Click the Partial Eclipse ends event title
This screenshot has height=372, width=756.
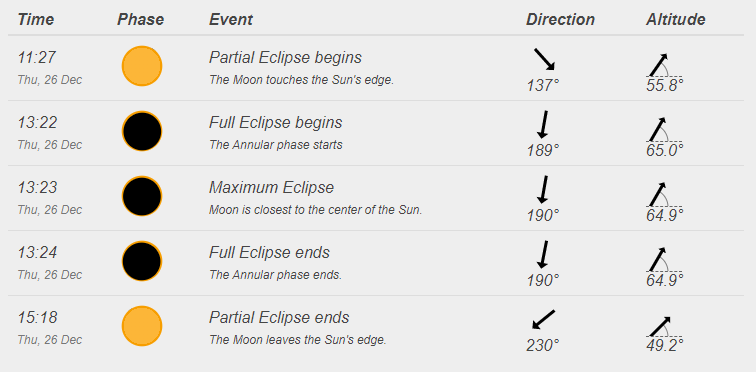pos(279,318)
